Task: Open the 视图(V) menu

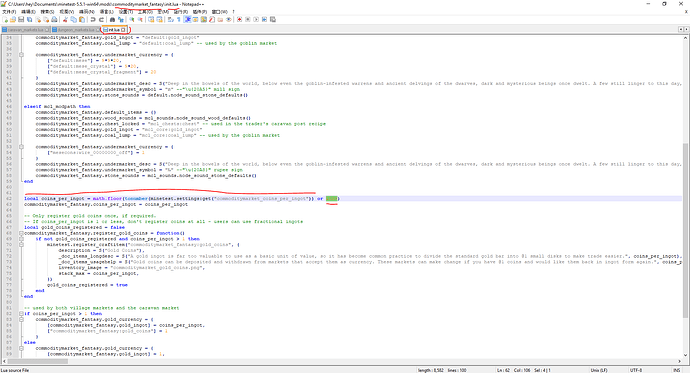Action: [x=66, y=12]
